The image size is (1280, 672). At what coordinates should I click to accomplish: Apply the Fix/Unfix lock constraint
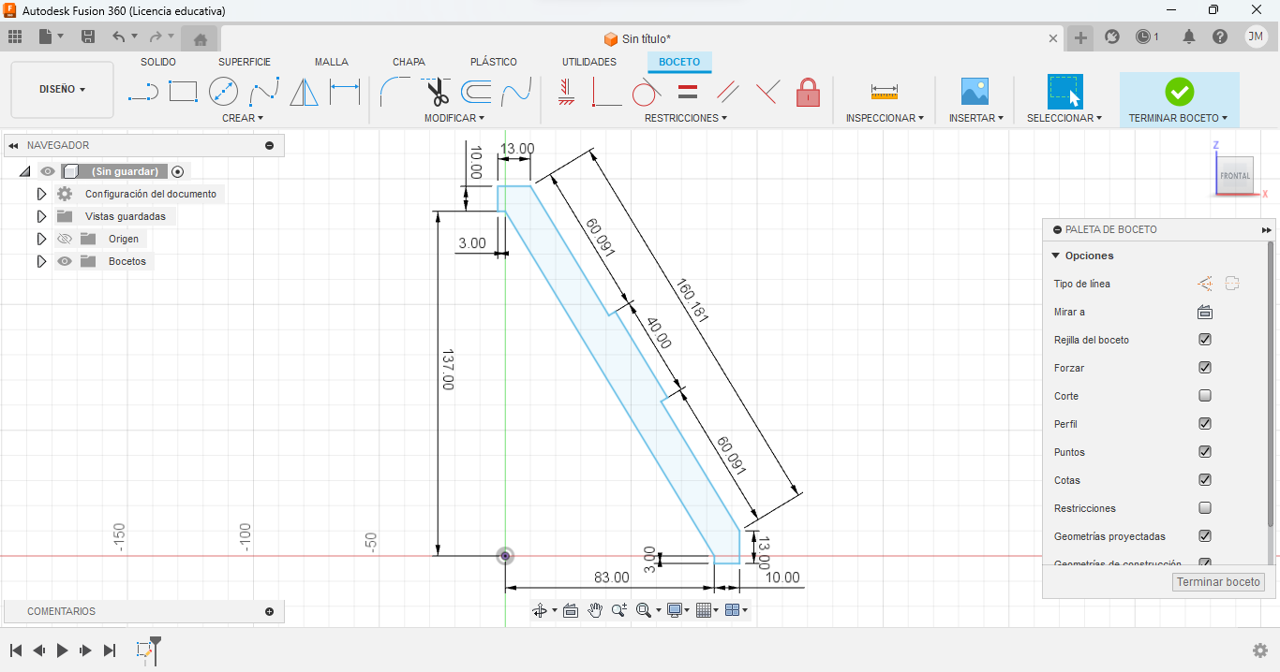[x=808, y=93]
